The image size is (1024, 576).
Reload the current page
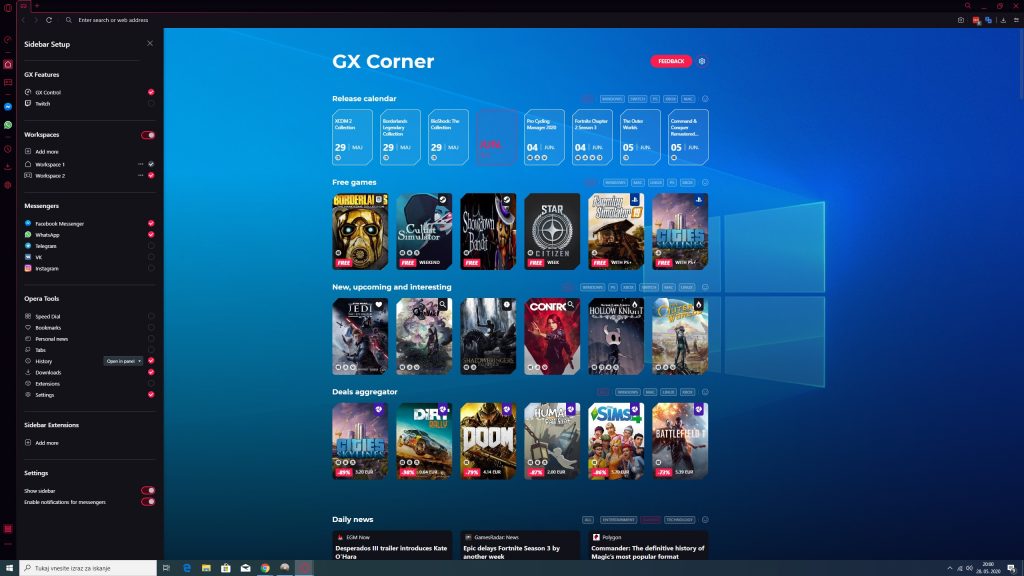(x=49, y=20)
